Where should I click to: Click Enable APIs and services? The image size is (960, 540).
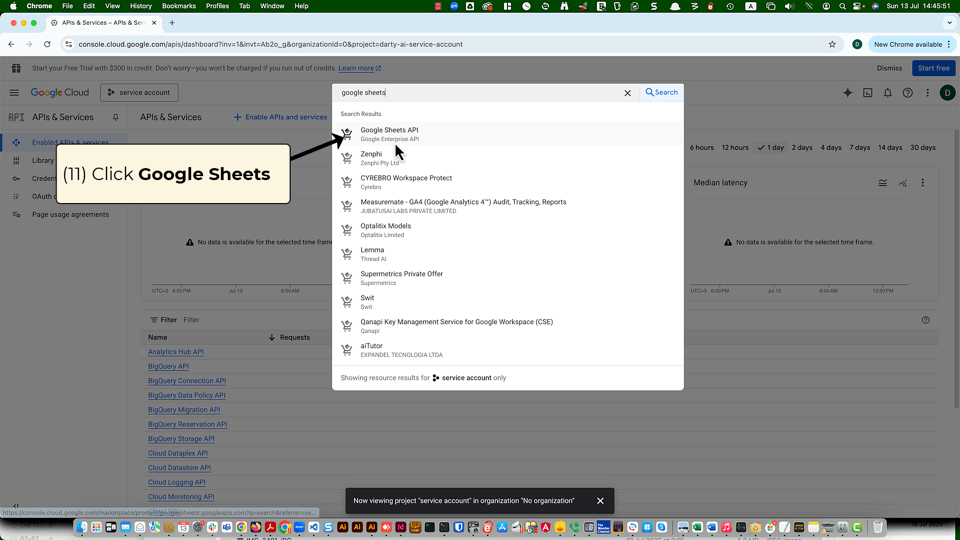(280, 117)
